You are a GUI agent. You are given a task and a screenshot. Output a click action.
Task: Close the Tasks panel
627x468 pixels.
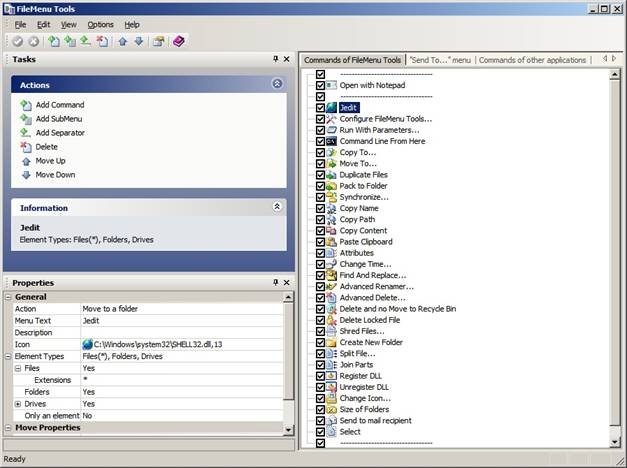(287, 59)
